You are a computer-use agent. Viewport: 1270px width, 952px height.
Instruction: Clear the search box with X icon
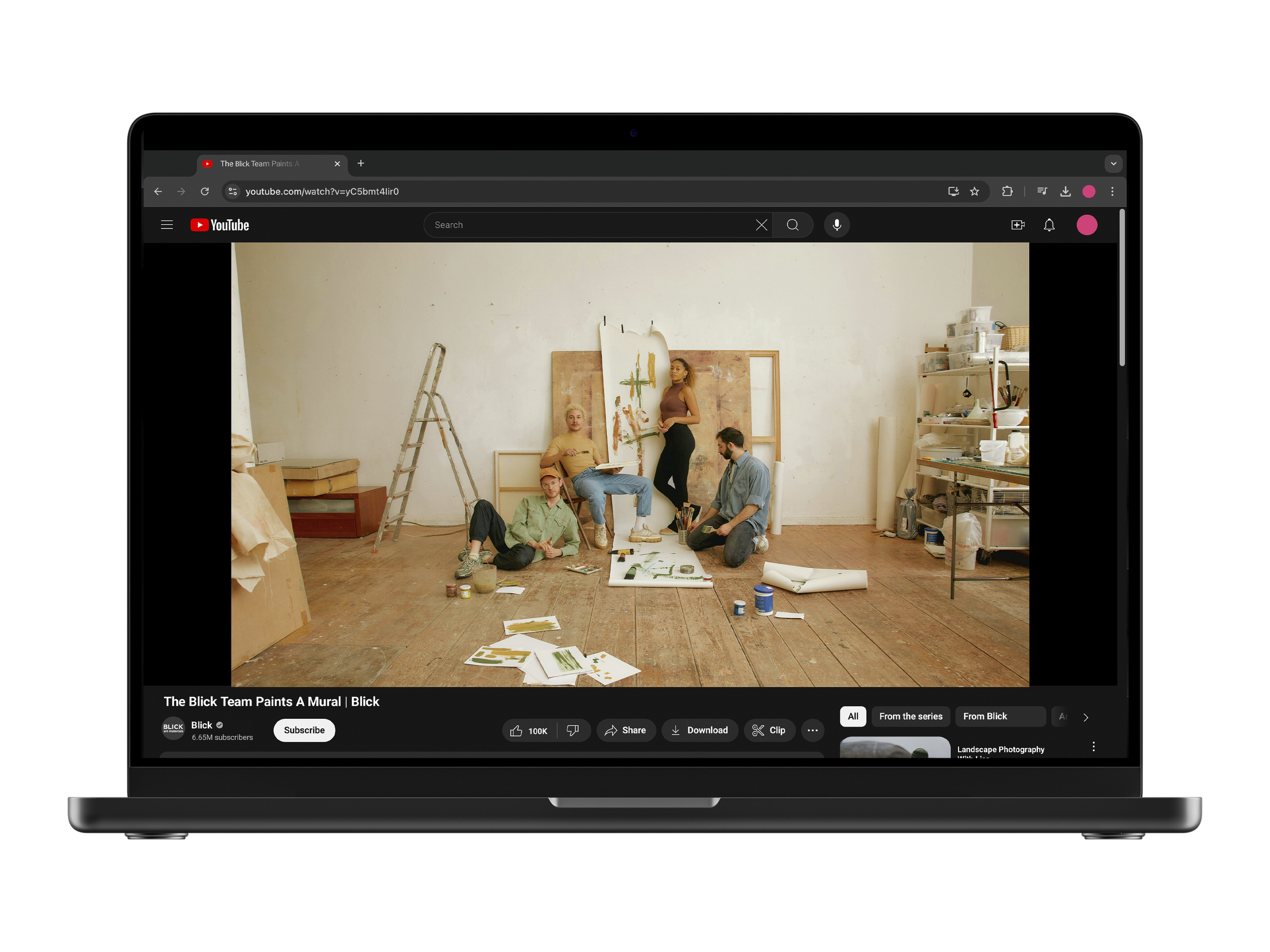761,225
